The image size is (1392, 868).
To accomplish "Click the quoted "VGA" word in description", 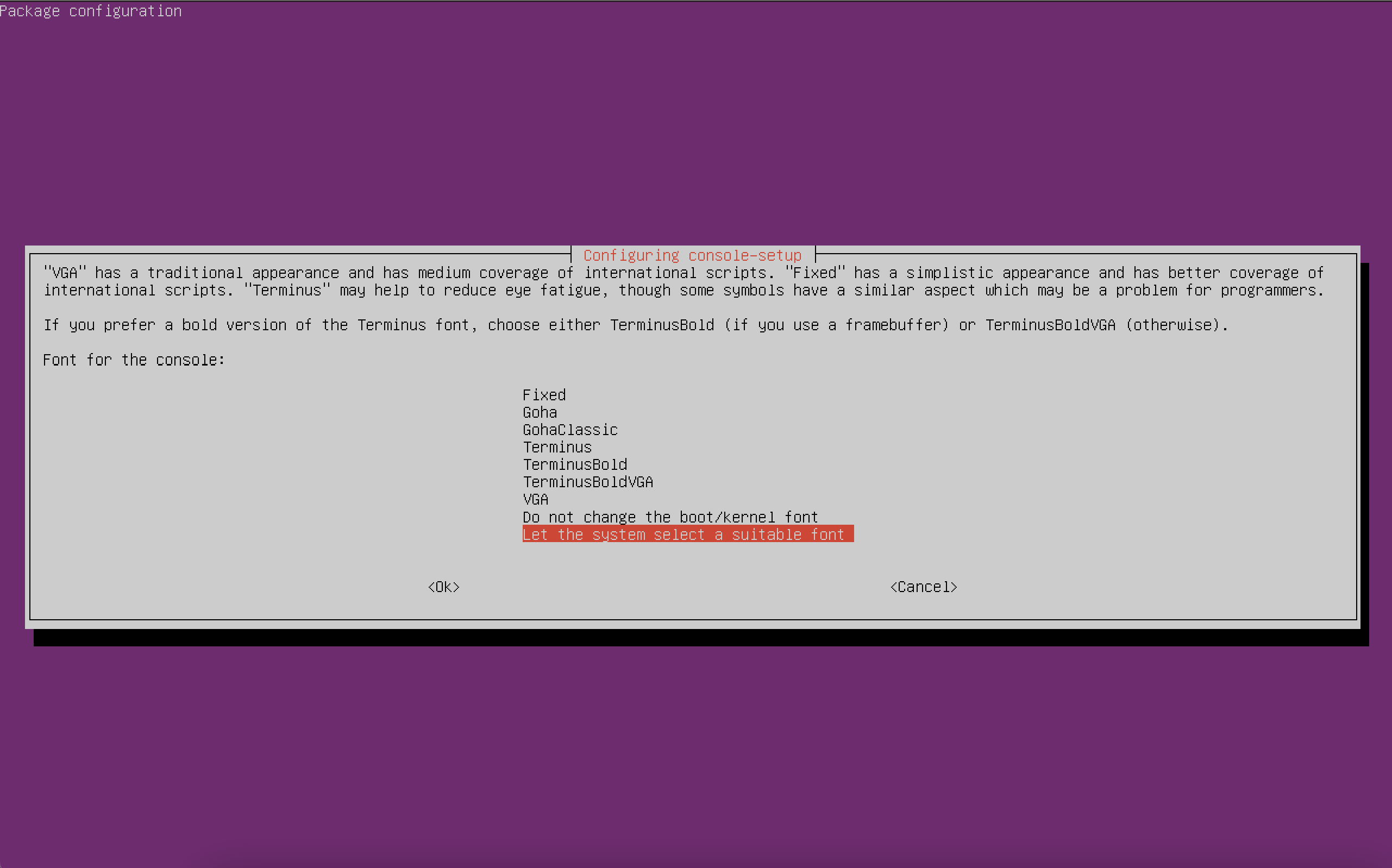I will [x=65, y=273].
